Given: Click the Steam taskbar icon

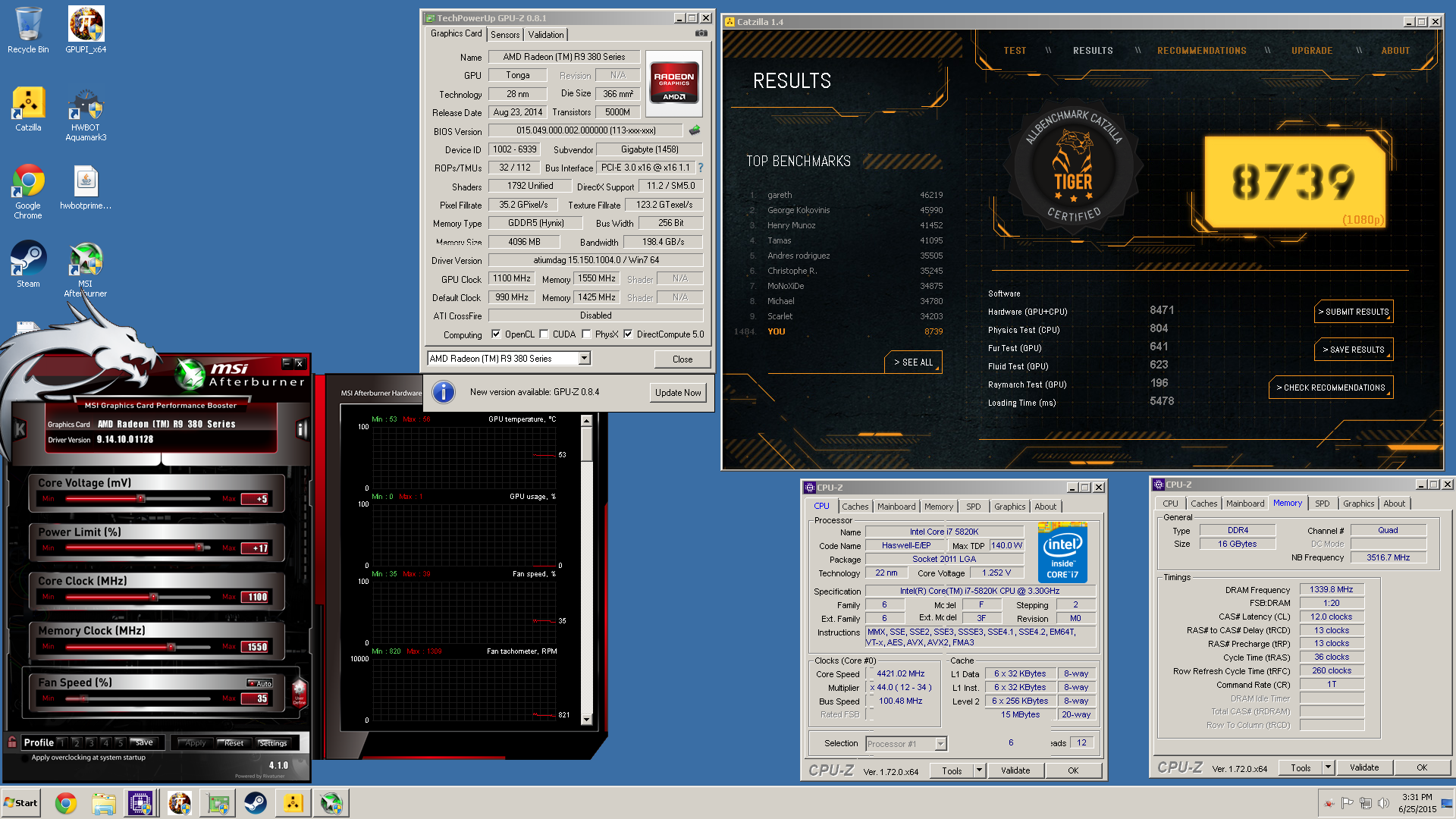Looking at the screenshot, I should 256,803.
